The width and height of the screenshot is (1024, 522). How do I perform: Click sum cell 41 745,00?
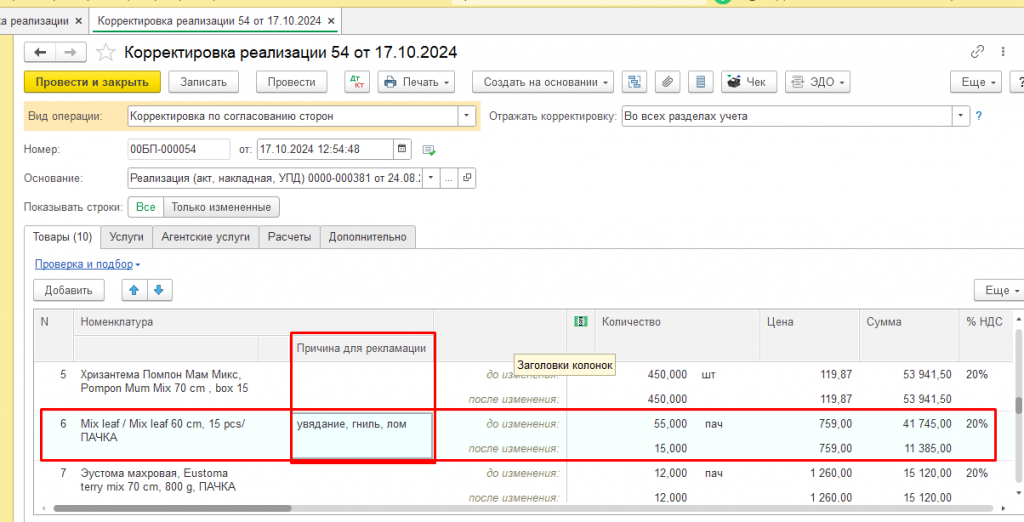pyautogui.click(x=926, y=423)
